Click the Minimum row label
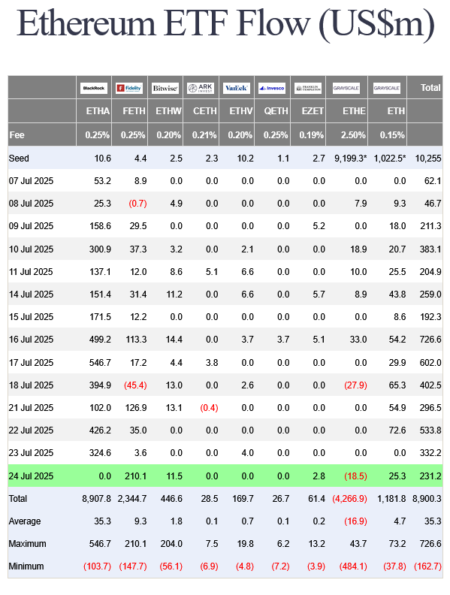 (x=26, y=566)
